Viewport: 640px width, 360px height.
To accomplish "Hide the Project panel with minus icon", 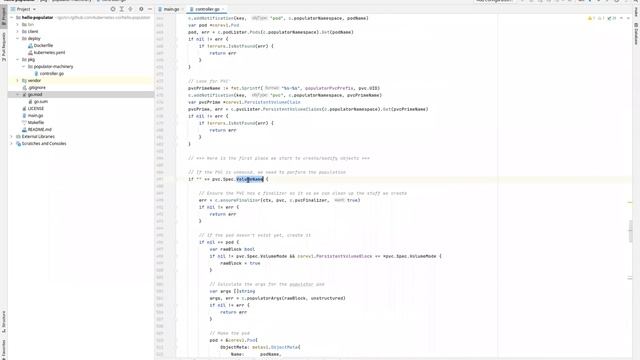I will (150, 9).
